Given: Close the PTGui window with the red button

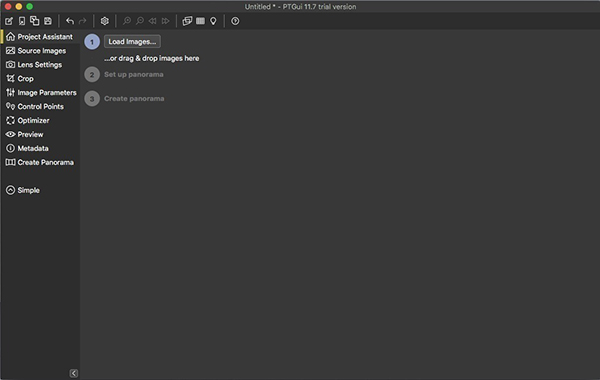Looking at the screenshot, I should point(8,7).
